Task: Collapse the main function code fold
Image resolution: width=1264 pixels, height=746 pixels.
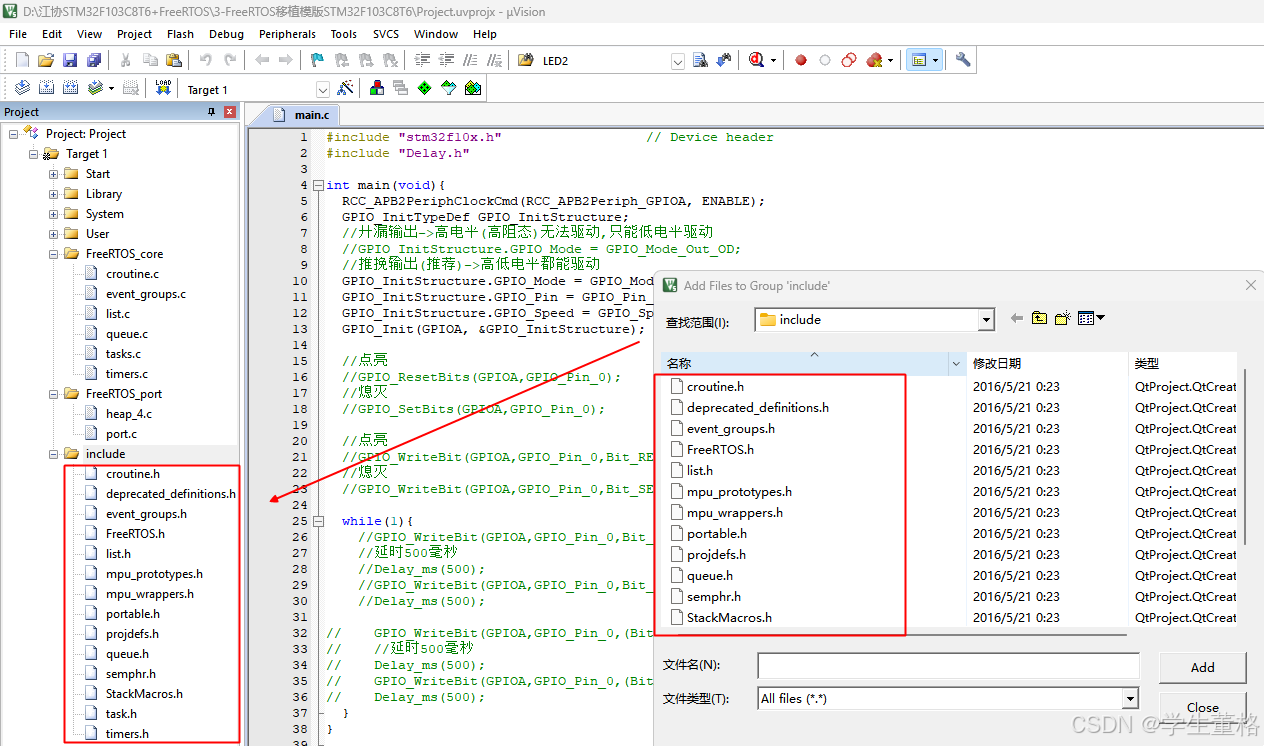Action: pyautogui.click(x=318, y=185)
